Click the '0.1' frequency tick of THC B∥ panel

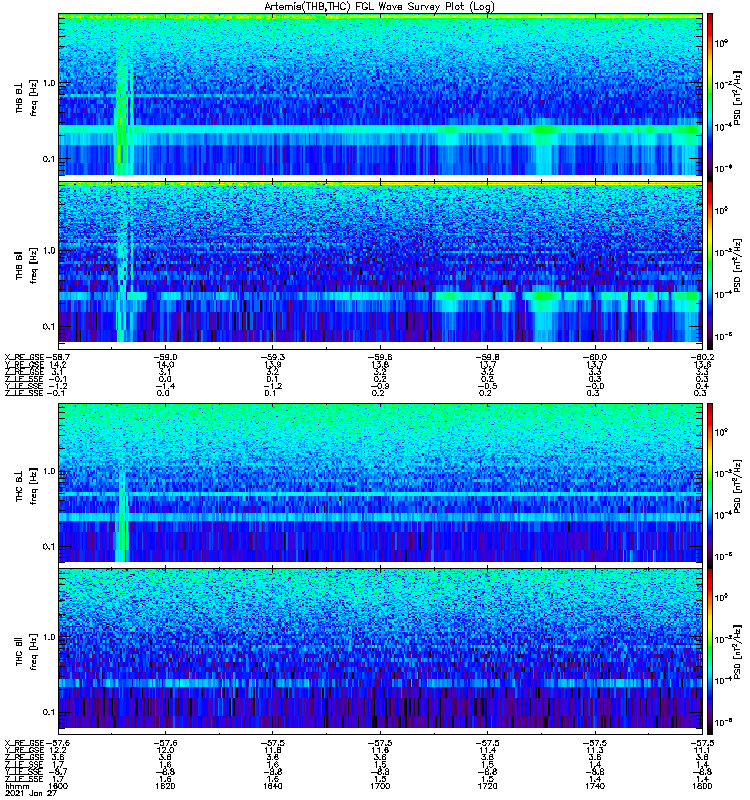(x=49, y=712)
